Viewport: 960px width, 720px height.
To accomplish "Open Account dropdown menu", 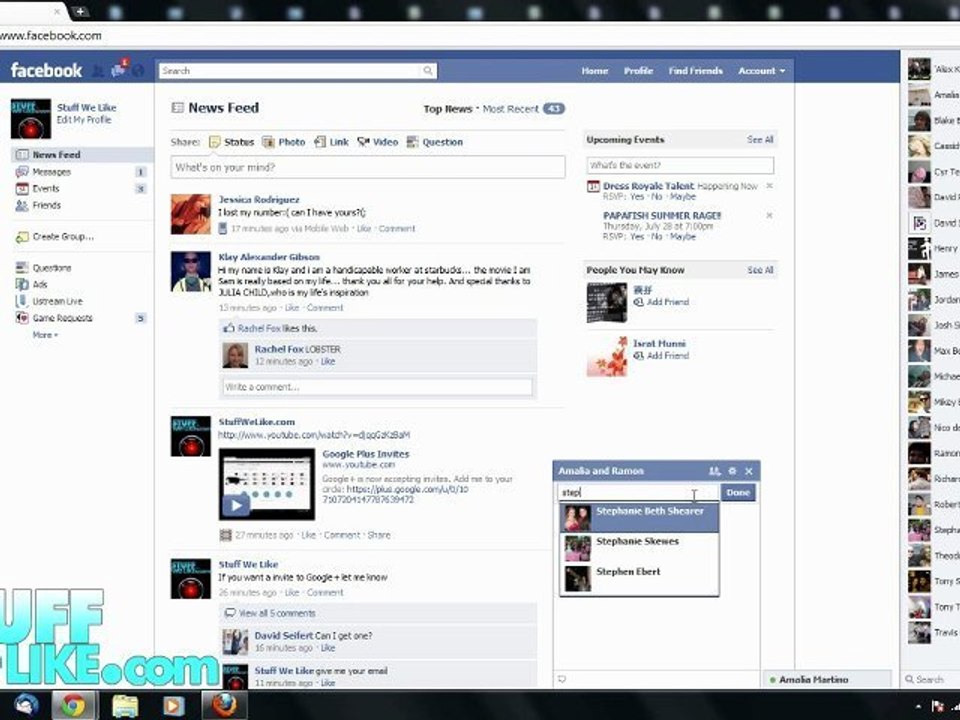I will 761,71.
